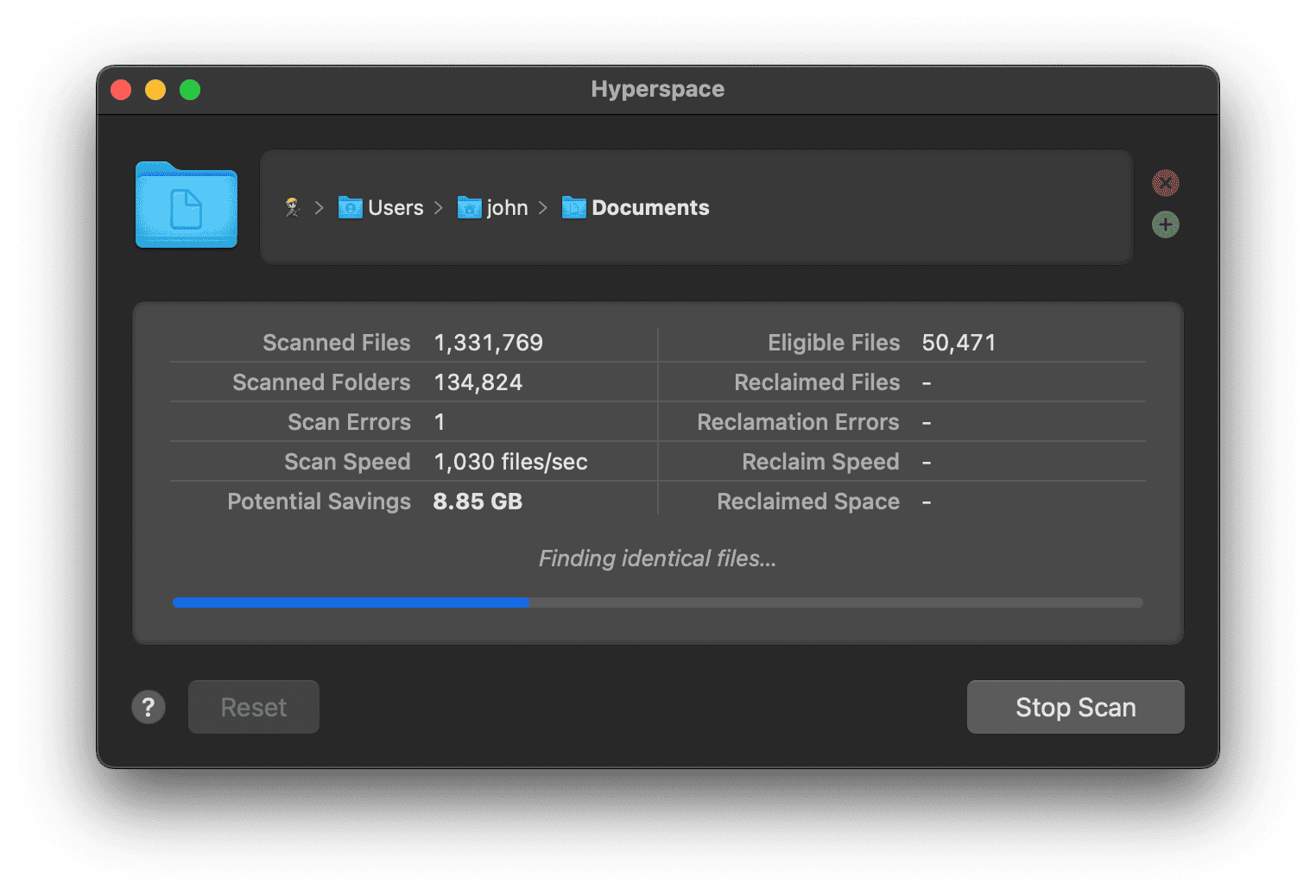Click 'Finding identical files...' status text
Image resolution: width=1316 pixels, height=896 pixels.
658,558
